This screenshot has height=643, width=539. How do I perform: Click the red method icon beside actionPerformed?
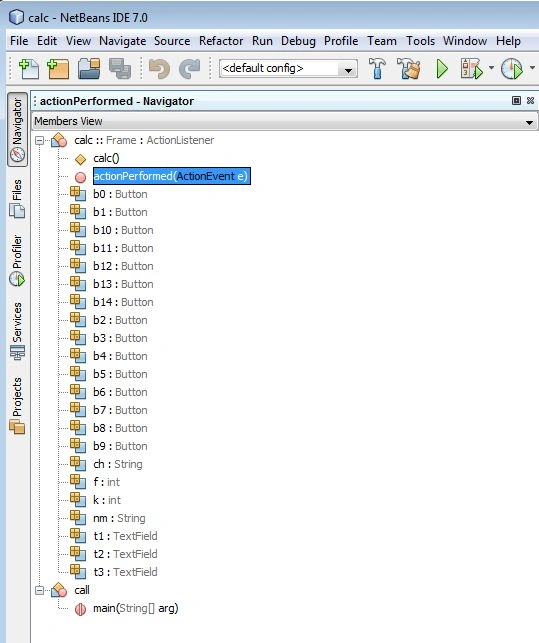click(x=80, y=177)
